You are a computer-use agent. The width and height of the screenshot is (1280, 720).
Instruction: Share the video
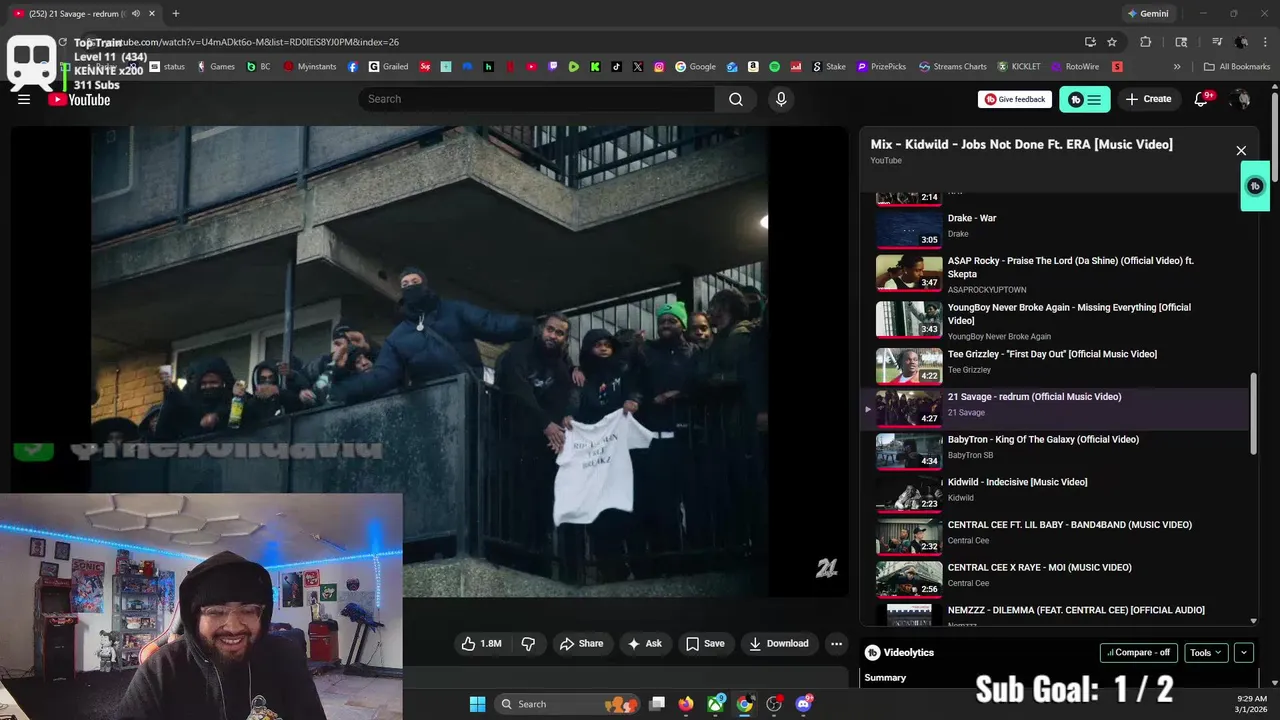pyautogui.click(x=581, y=644)
